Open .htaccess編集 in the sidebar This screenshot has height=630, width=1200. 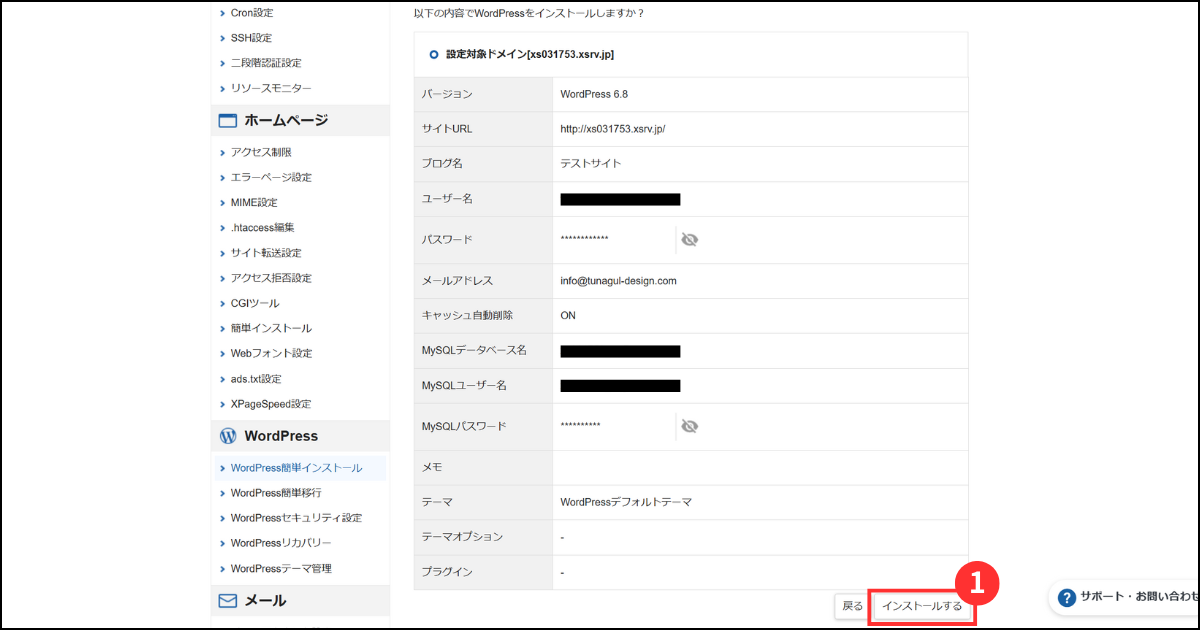(x=263, y=227)
